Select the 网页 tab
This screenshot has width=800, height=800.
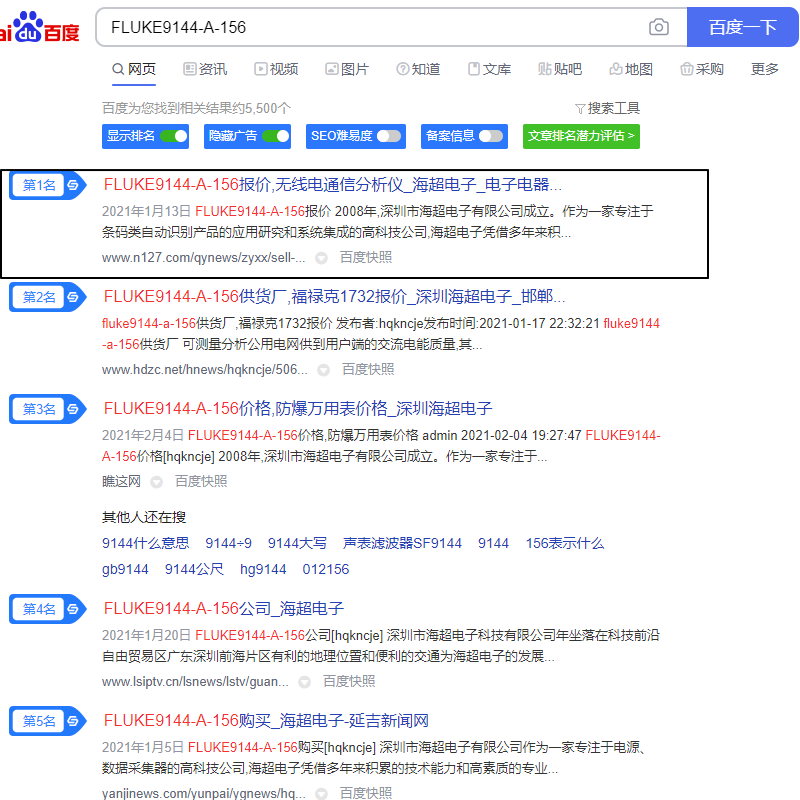pos(134,69)
